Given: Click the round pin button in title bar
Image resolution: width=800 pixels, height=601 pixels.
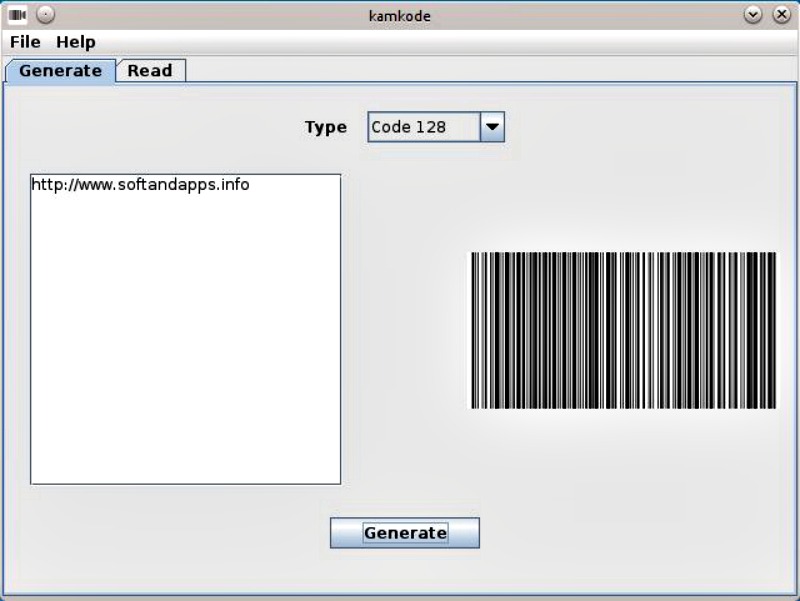Looking at the screenshot, I should pos(45,15).
